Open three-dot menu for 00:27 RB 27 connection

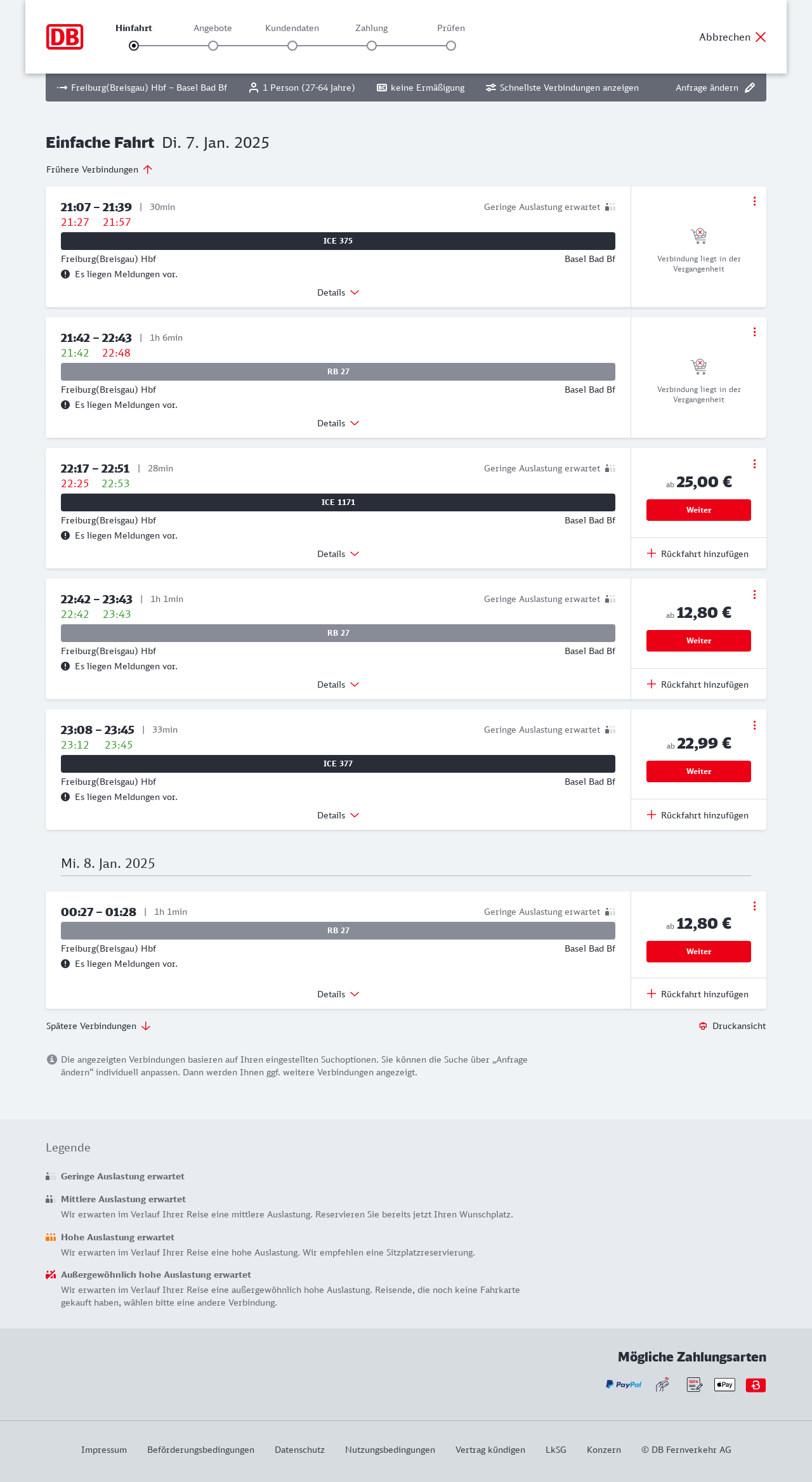pyautogui.click(x=754, y=906)
